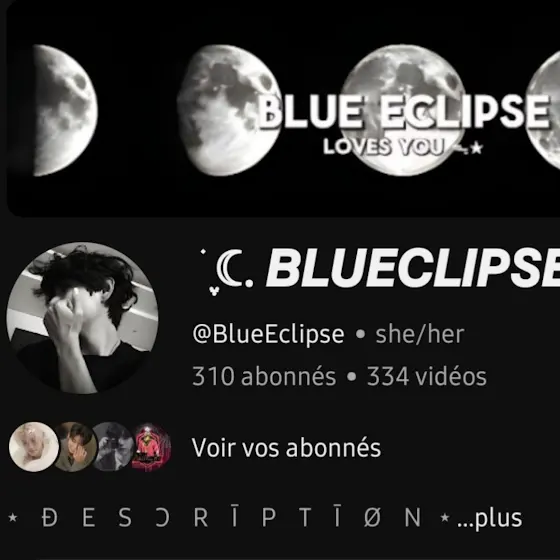This screenshot has height=560, width=560.
Task: Click the half moon in banner
Action: pos(65,110)
